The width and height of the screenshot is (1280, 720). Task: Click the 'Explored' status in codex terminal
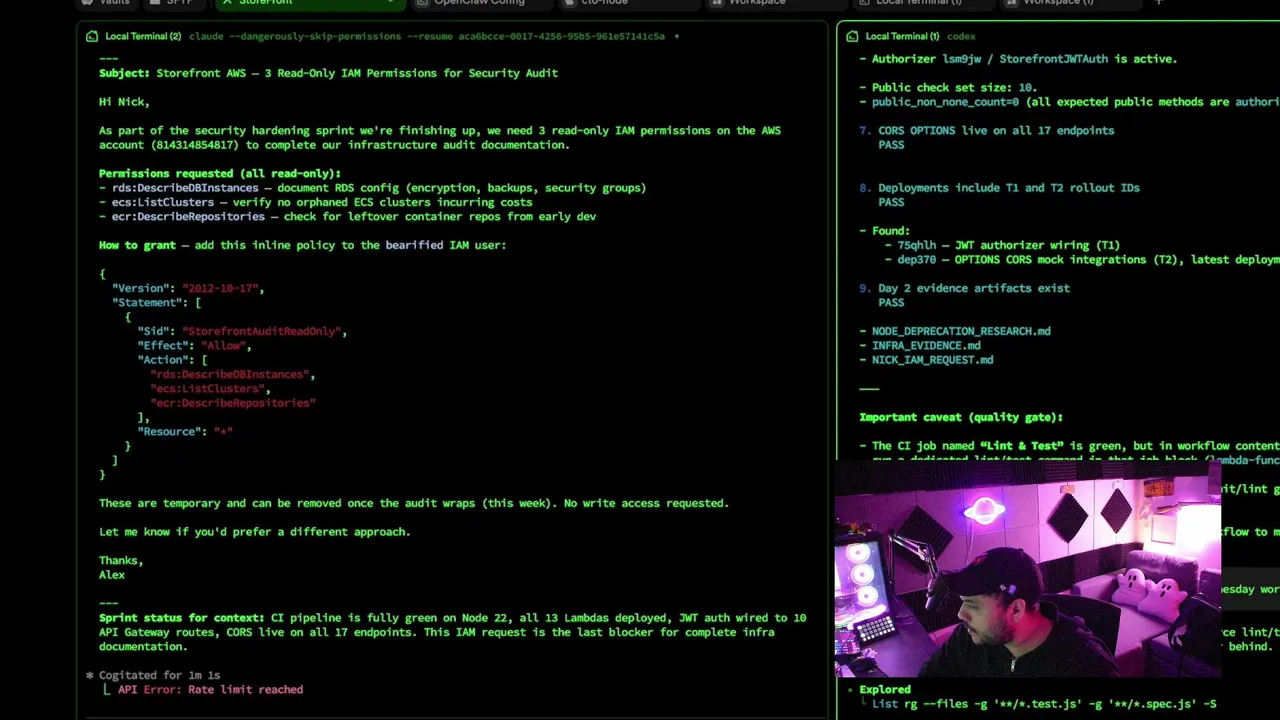point(885,689)
